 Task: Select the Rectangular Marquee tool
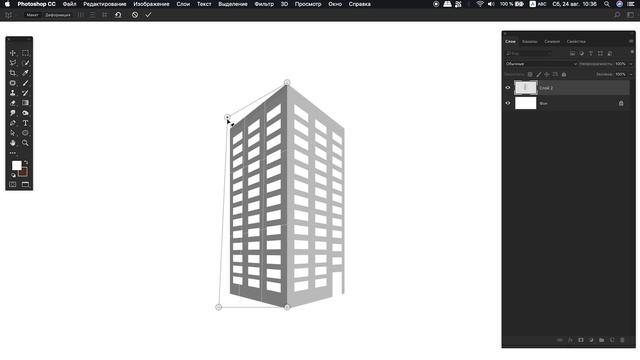(25, 53)
